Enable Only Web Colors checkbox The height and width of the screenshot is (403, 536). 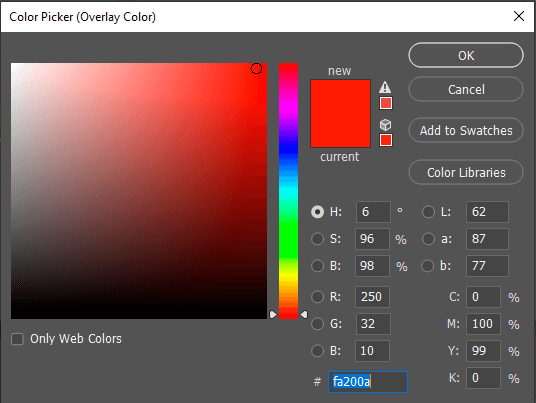(17, 339)
